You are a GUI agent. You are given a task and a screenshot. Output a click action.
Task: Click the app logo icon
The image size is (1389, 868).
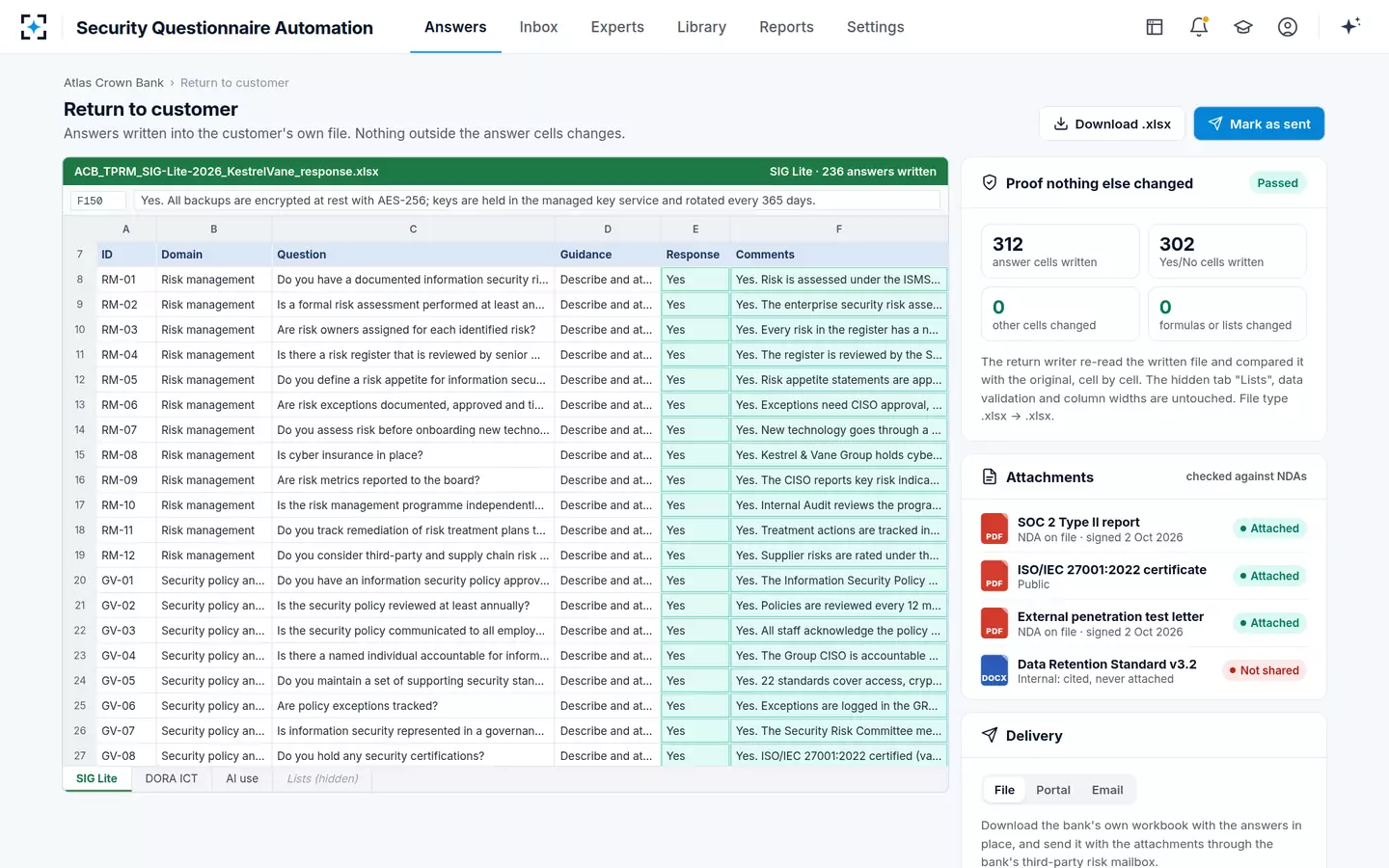point(34,27)
